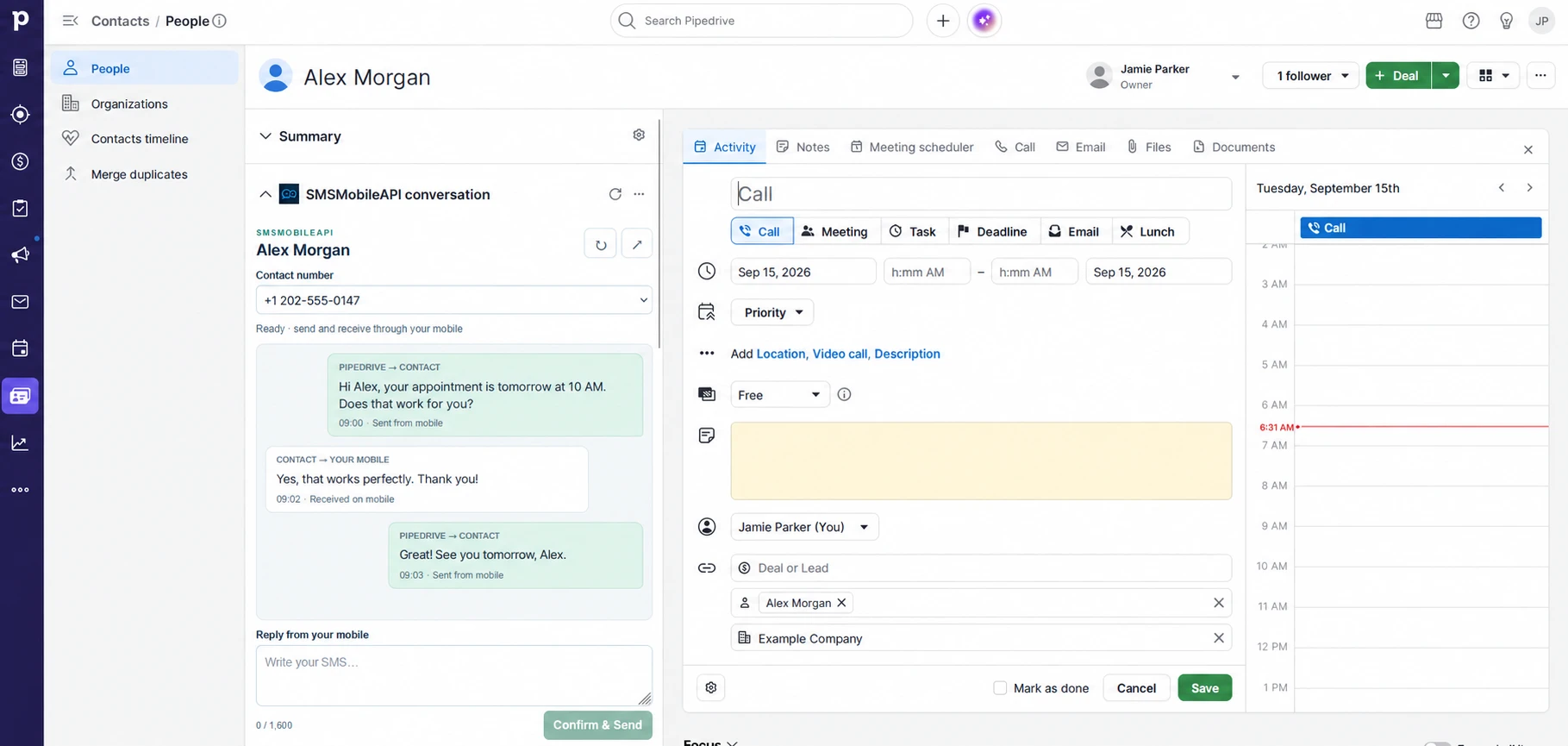Select Meeting activity type

coord(834,231)
